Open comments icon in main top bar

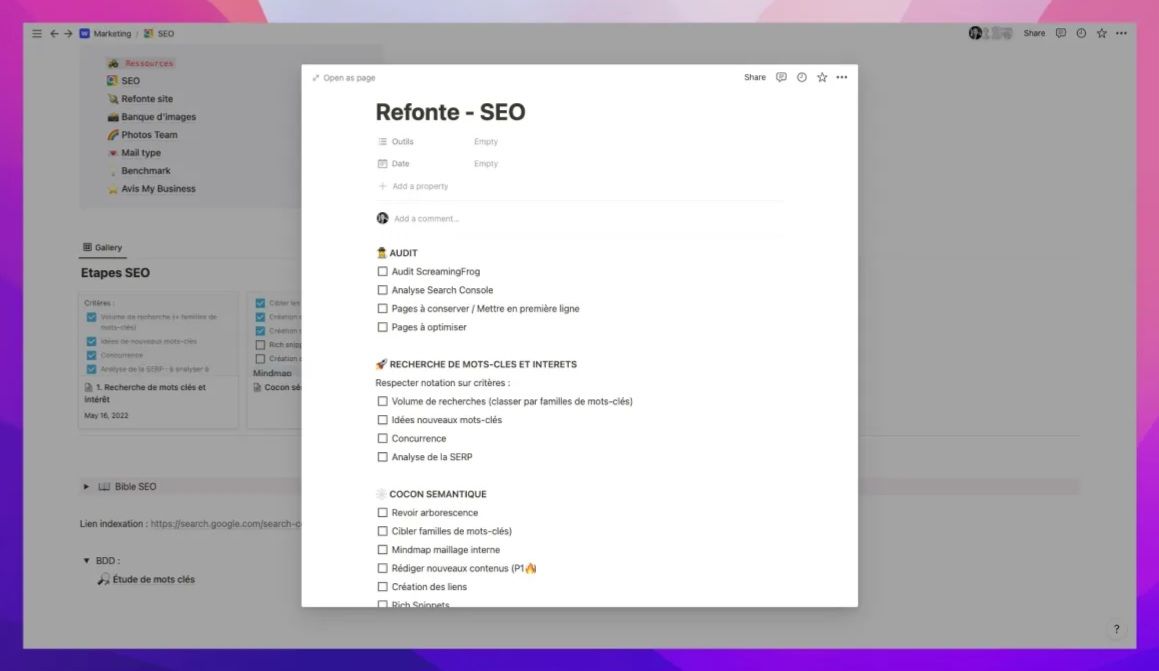point(1061,33)
